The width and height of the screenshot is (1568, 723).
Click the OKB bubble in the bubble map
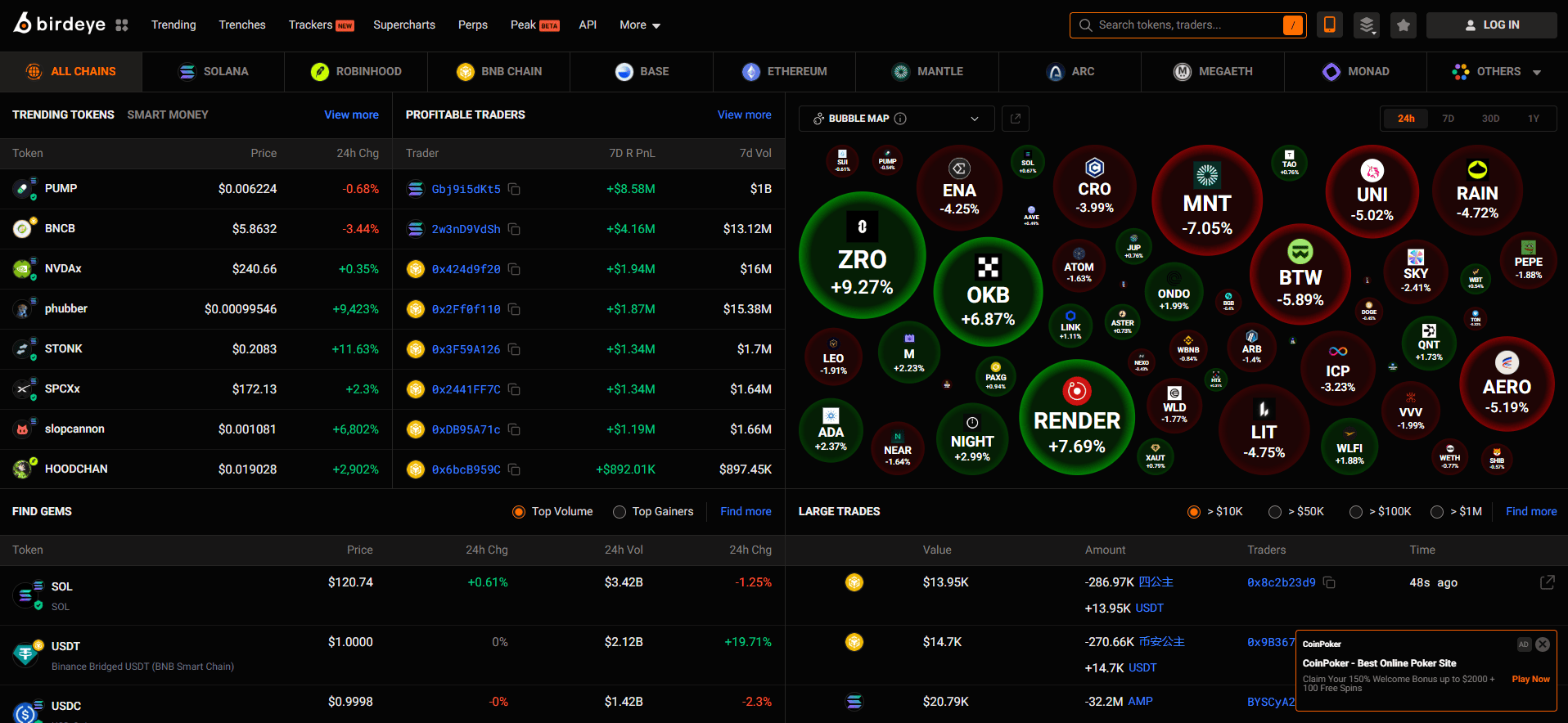coord(988,291)
